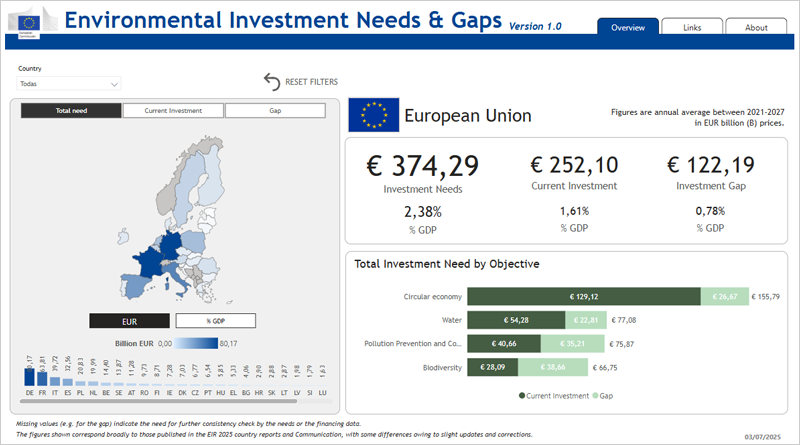Click the LU axis label

(x=322, y=393)
